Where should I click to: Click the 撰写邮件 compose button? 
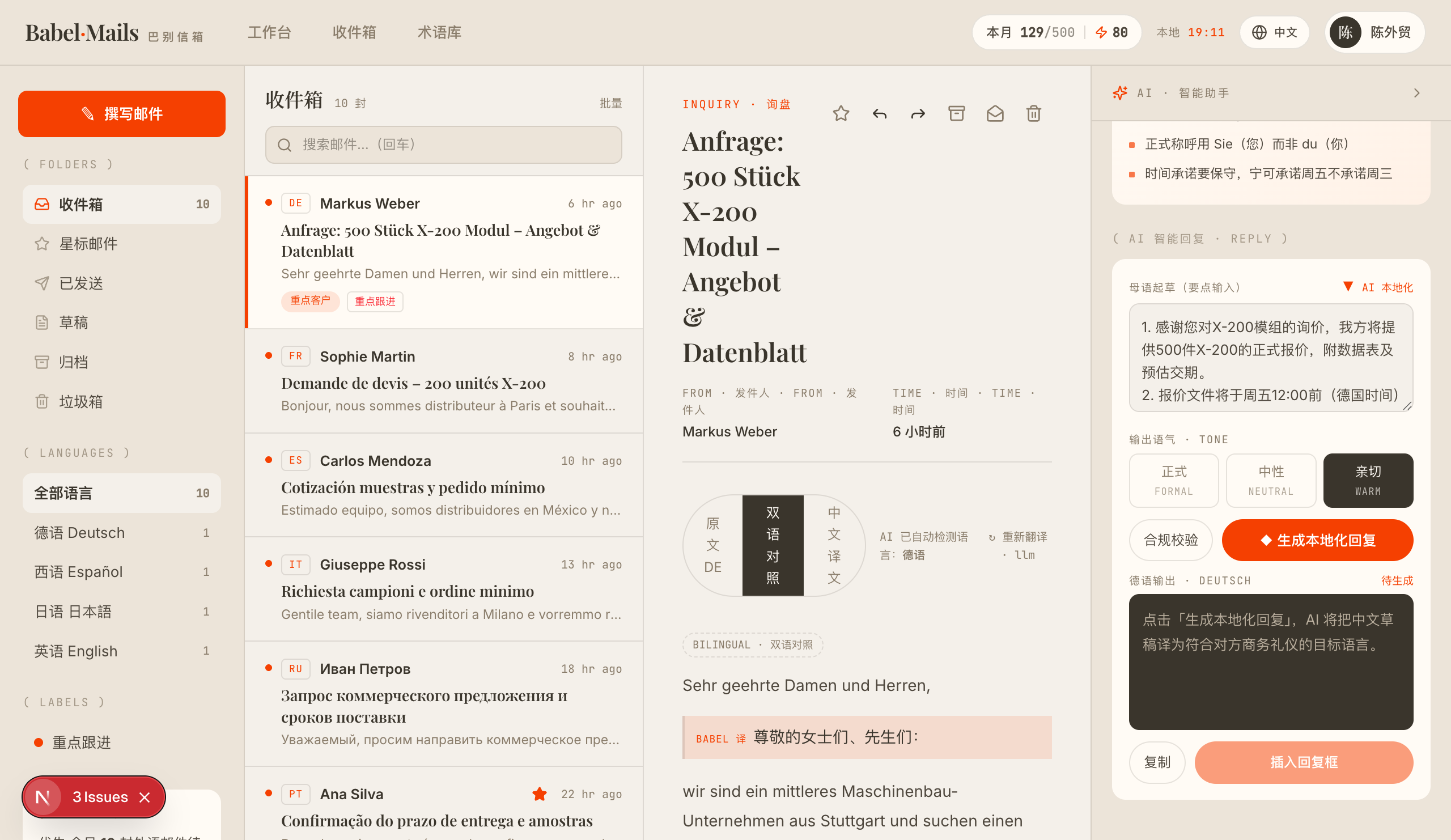[x=121, y=114]
